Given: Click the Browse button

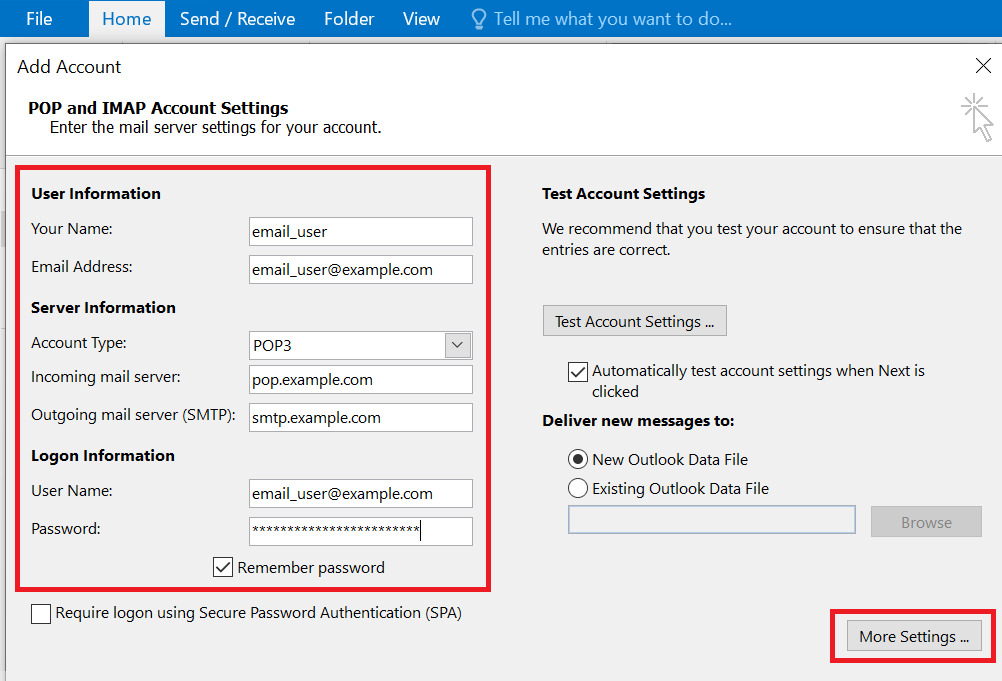Looking at the screenshot, I should (925, 521).
